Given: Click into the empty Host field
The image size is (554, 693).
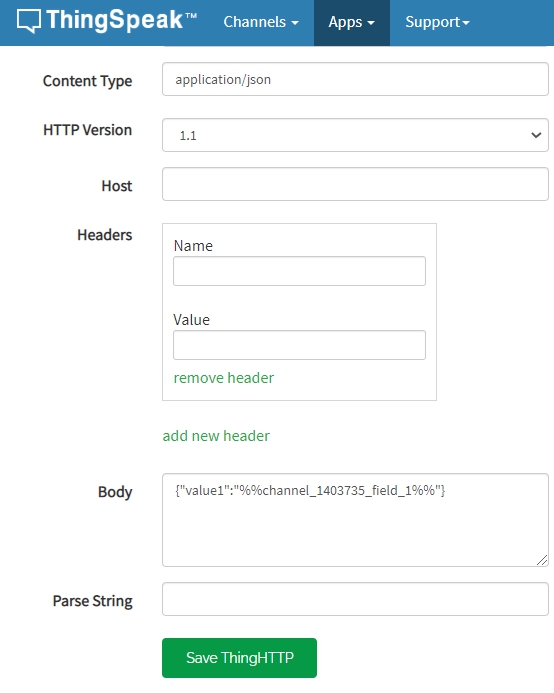Looking at the screenshot, I should [355, 184].
